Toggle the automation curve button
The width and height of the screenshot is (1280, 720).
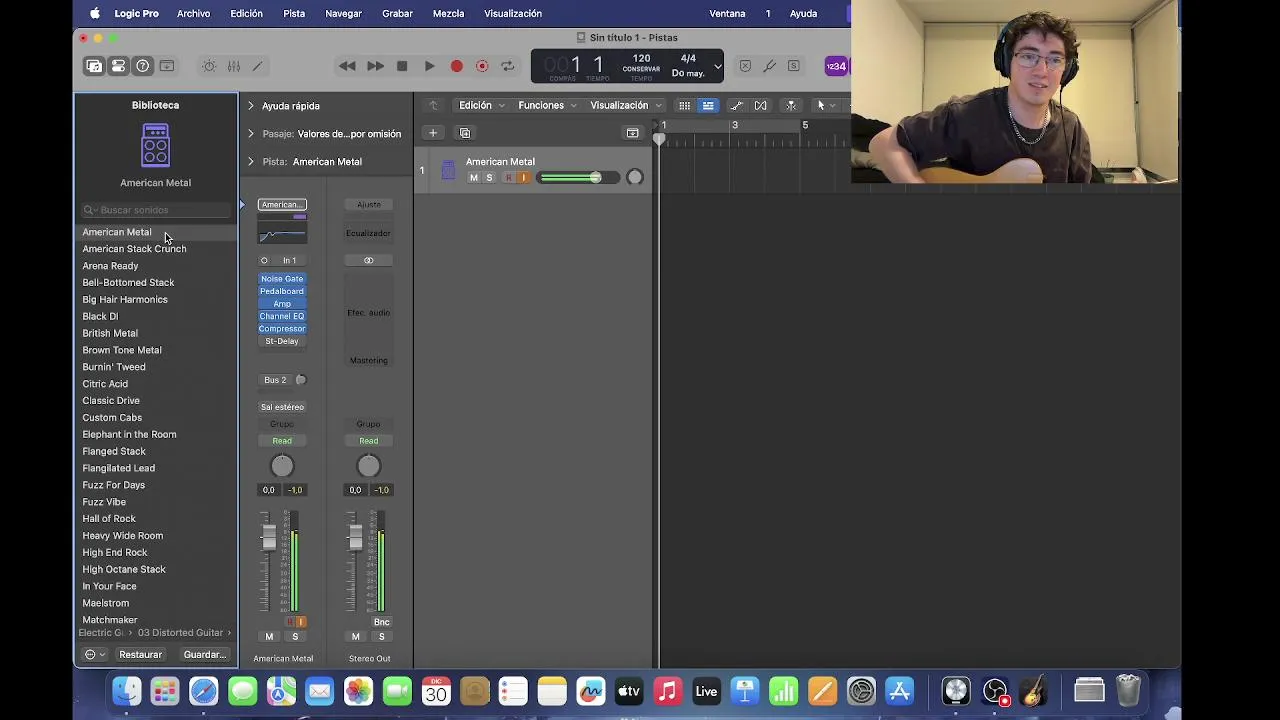tap(737, 105)
